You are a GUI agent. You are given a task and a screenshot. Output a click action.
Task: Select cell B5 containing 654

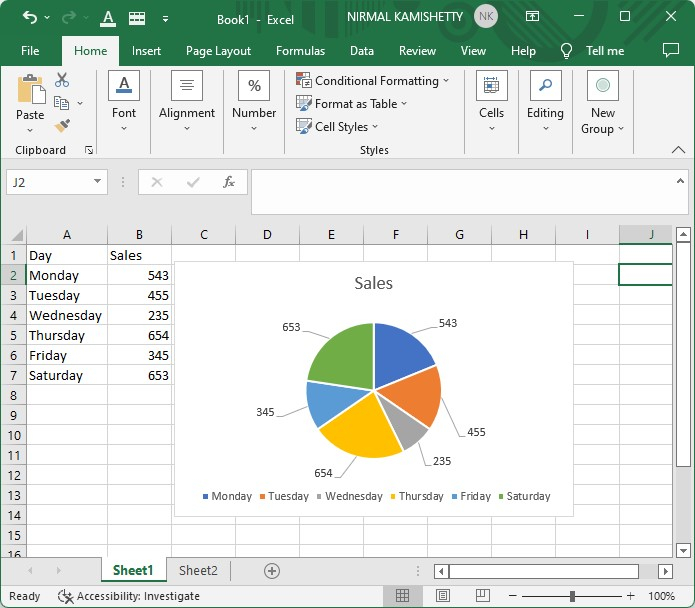[x=139, y=335]
